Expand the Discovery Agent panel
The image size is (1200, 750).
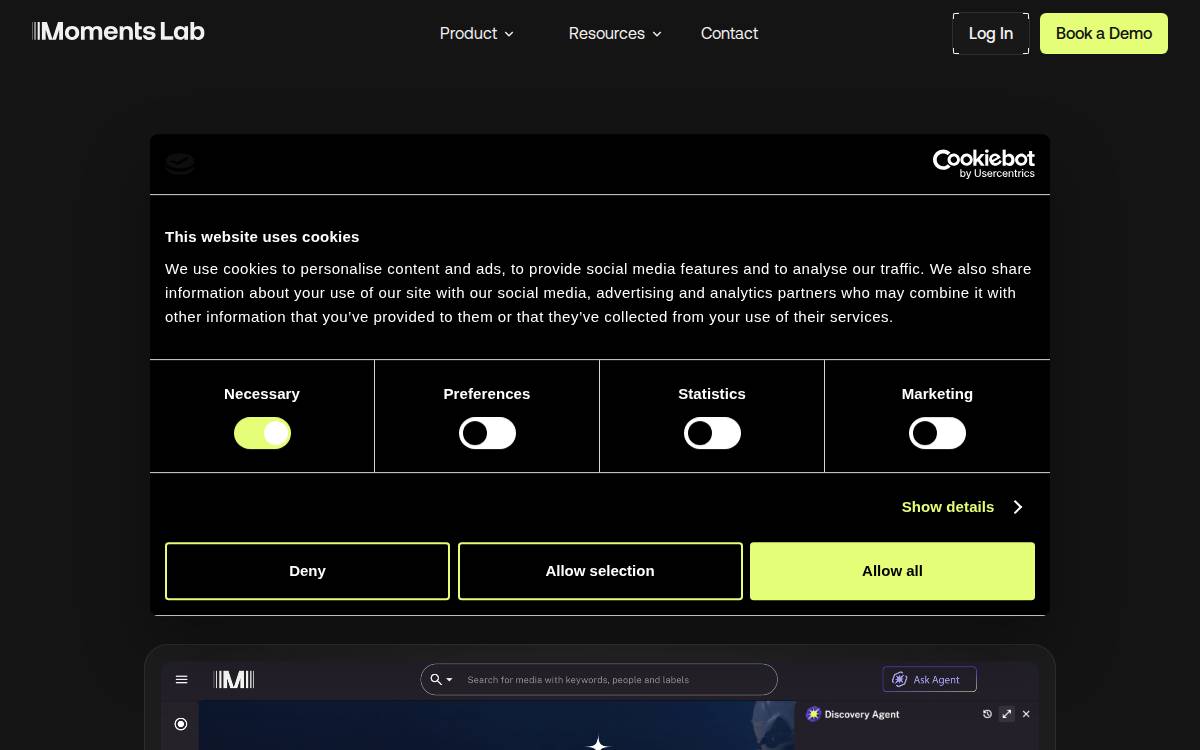click(1007, 714)
